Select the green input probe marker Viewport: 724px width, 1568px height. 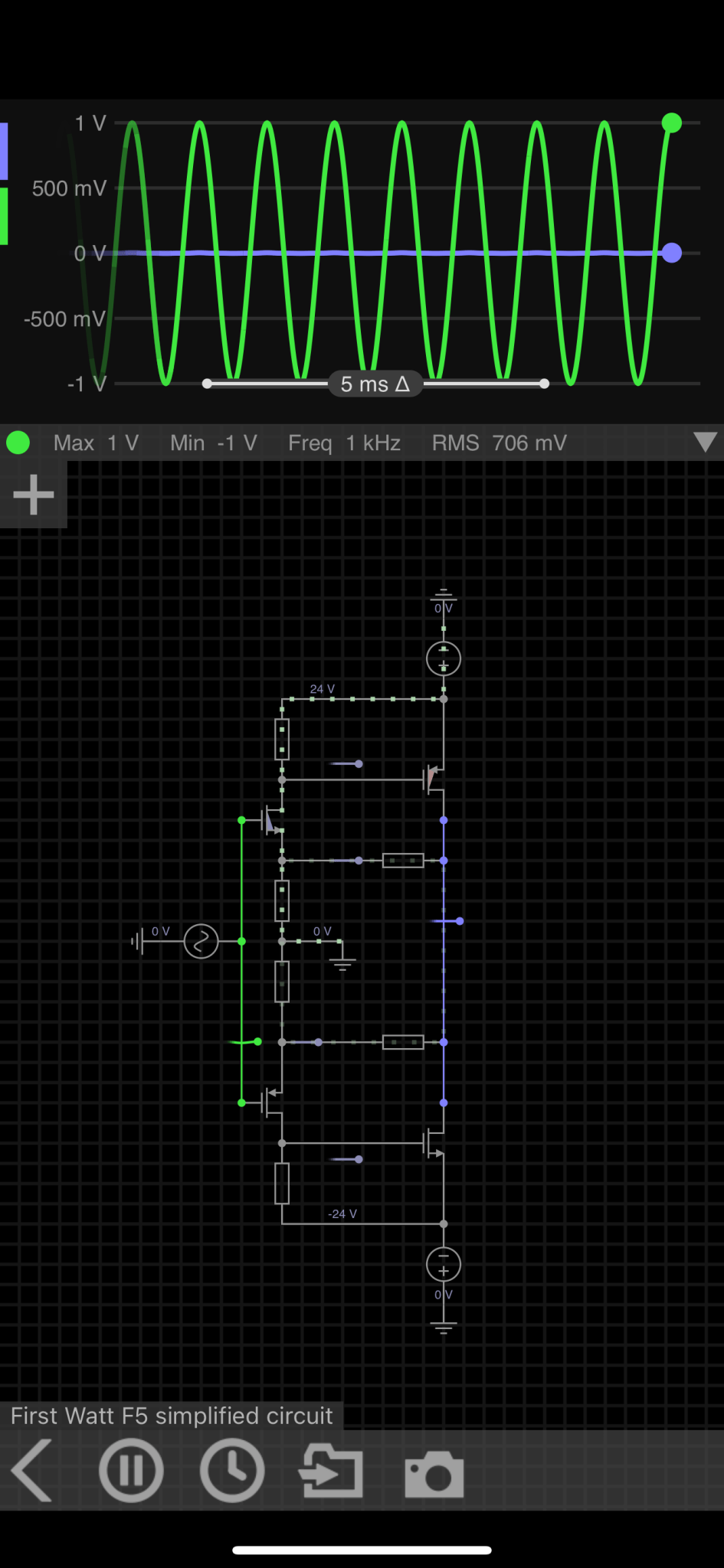coord(257,1041)
